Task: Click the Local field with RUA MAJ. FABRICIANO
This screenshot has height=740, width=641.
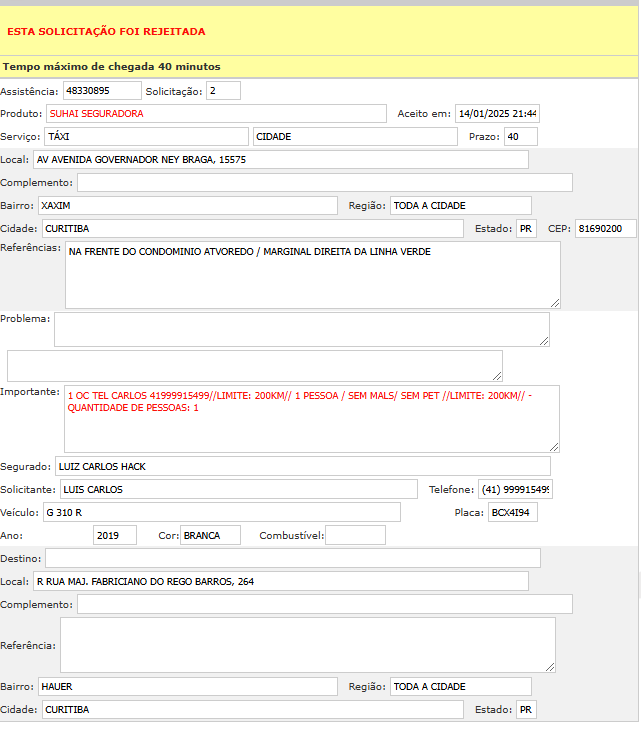Action: point(280,581)
